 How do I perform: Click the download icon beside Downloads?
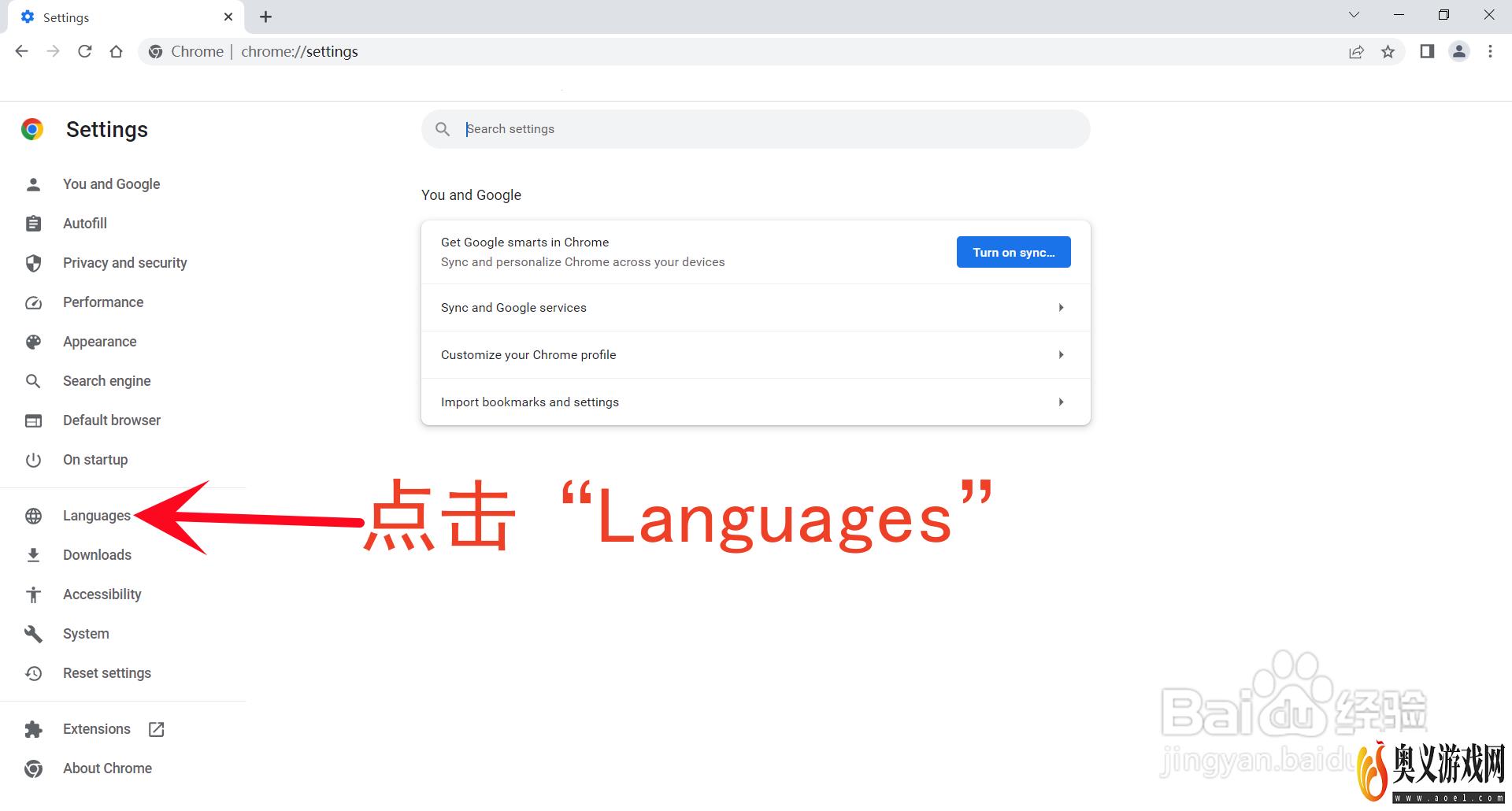pos(33,555)
